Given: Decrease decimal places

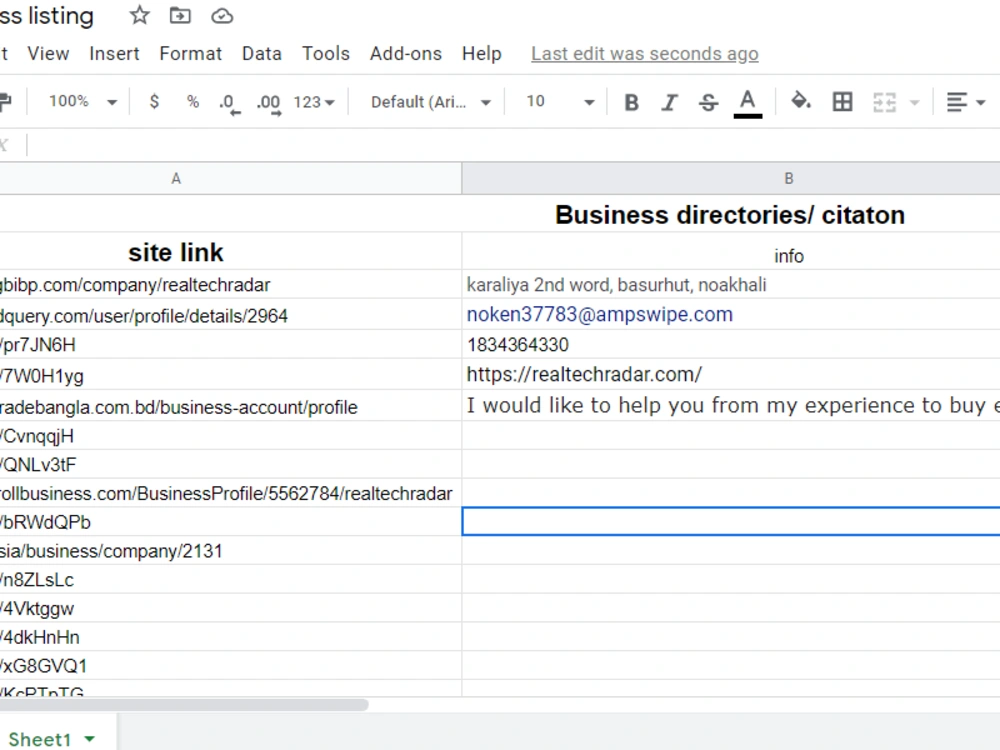Looking at the screenshot, I should coord(229,103).
